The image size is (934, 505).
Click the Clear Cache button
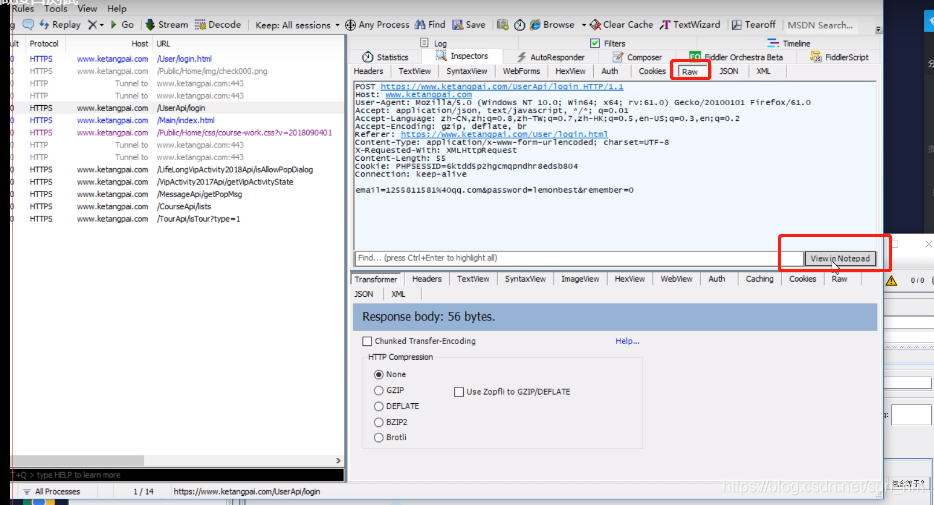coord(621,24)
